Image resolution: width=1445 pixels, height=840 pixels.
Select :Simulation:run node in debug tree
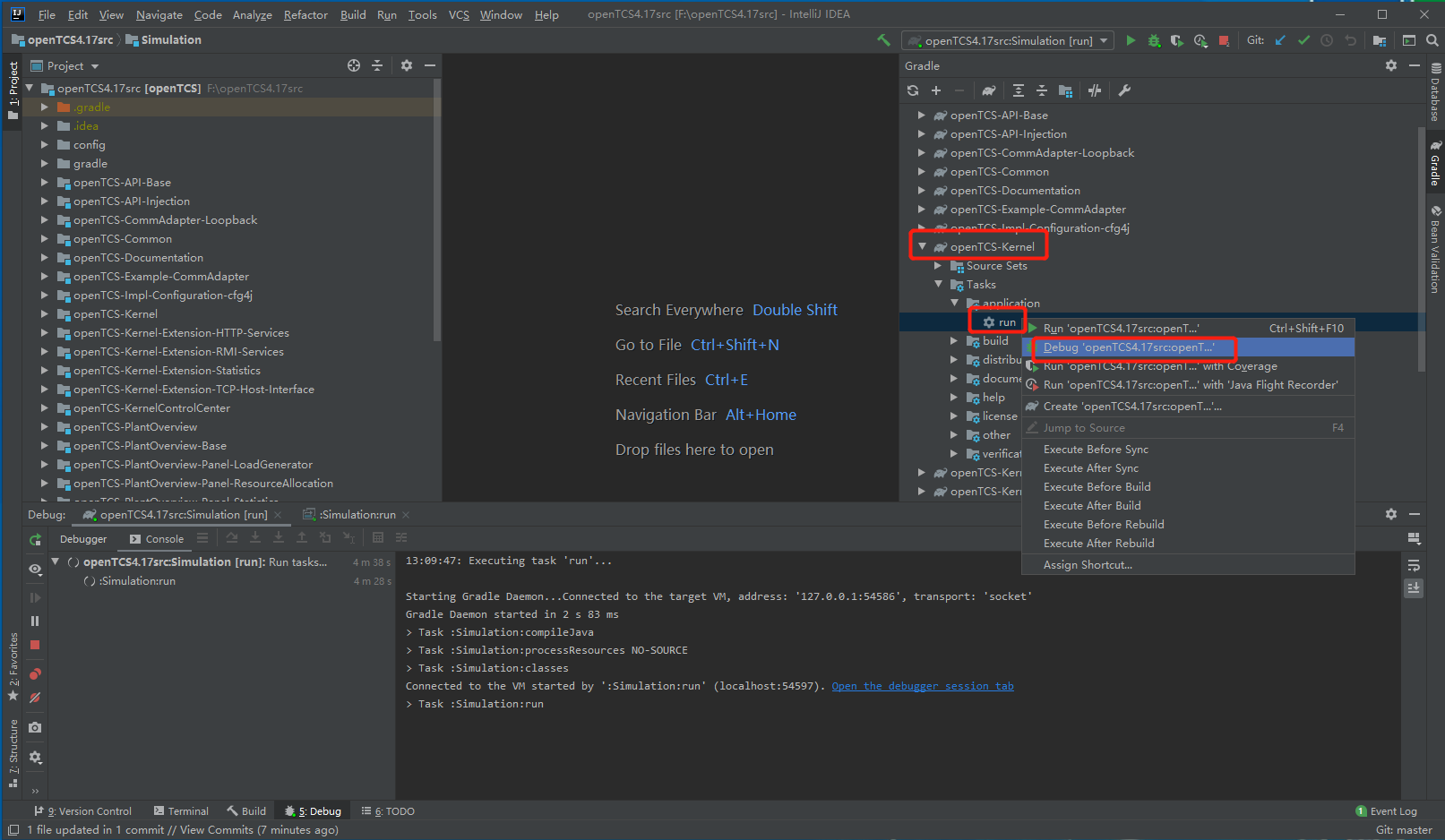pos(137,581)
